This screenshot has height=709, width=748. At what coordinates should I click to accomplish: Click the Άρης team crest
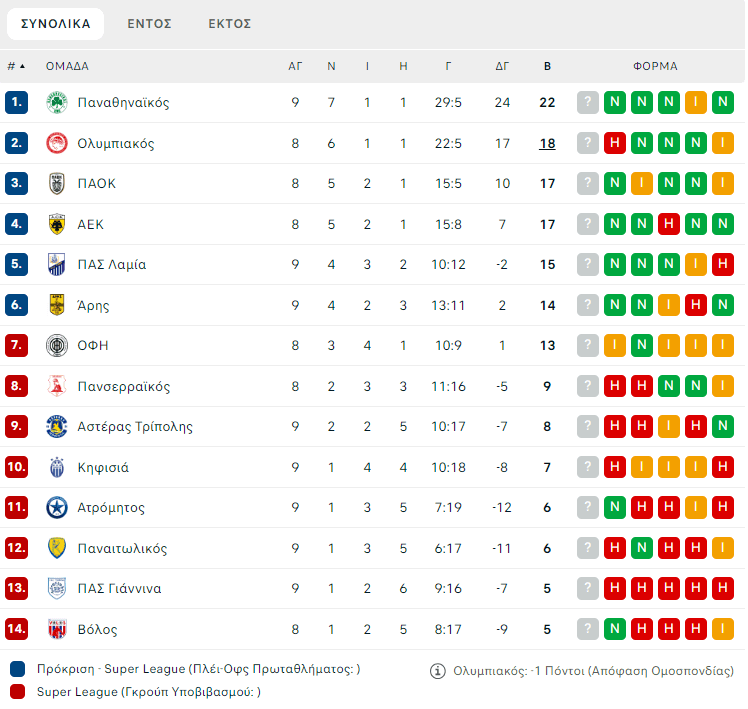(x=57, y=305)
